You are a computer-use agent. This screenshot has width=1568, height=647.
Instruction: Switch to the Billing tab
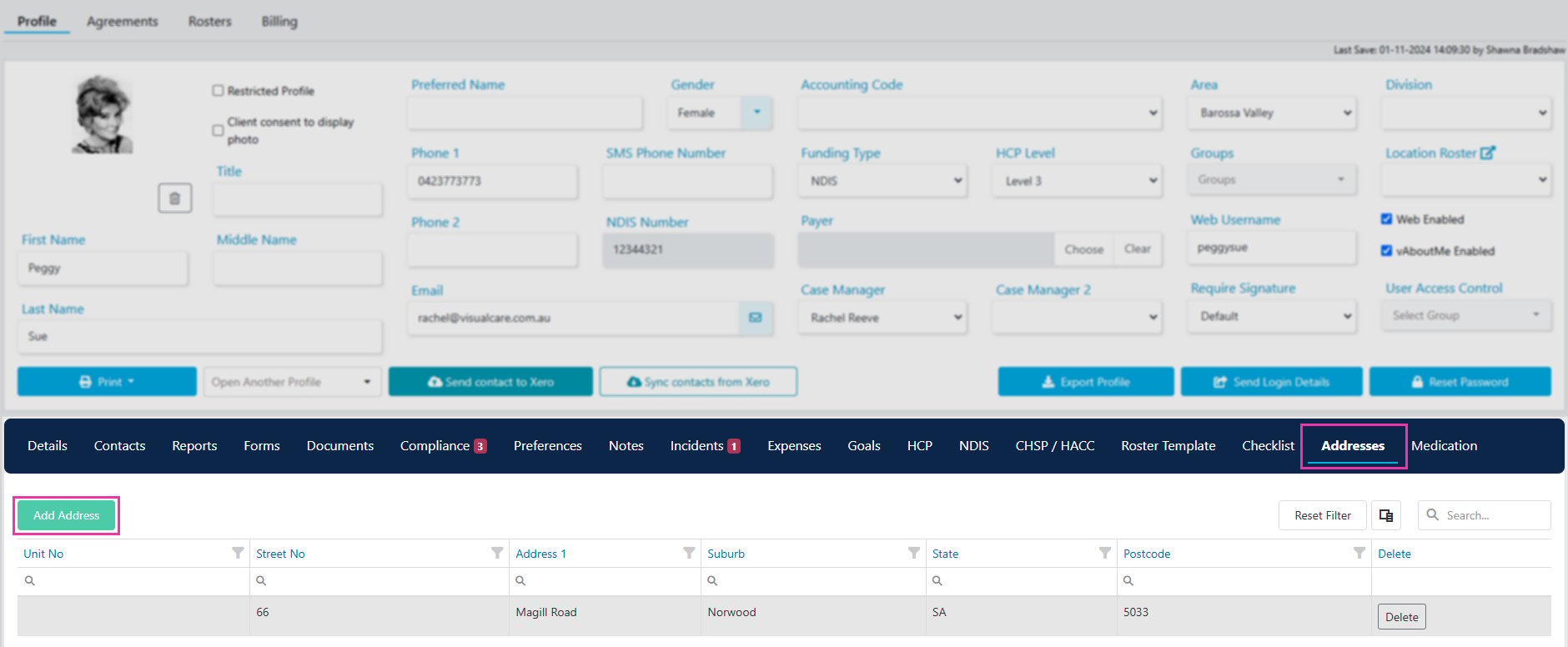pos(279,21)
